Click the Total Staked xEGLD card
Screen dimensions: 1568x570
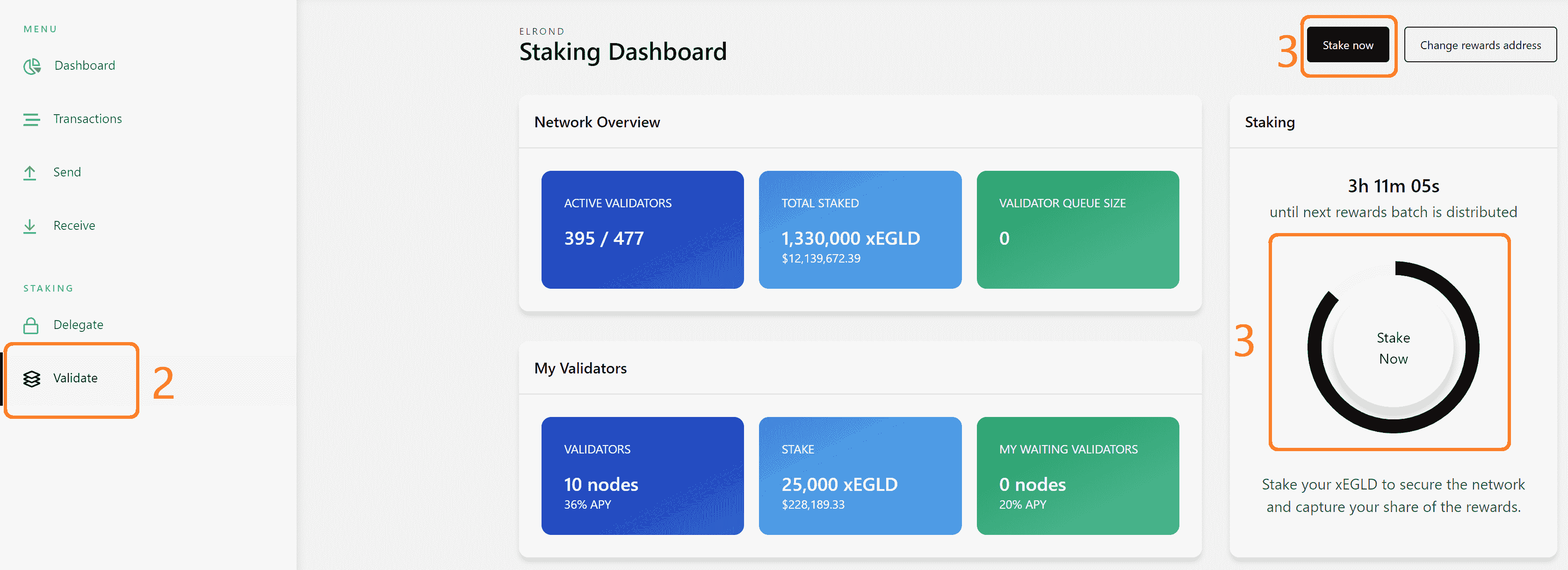pos(860,230)
